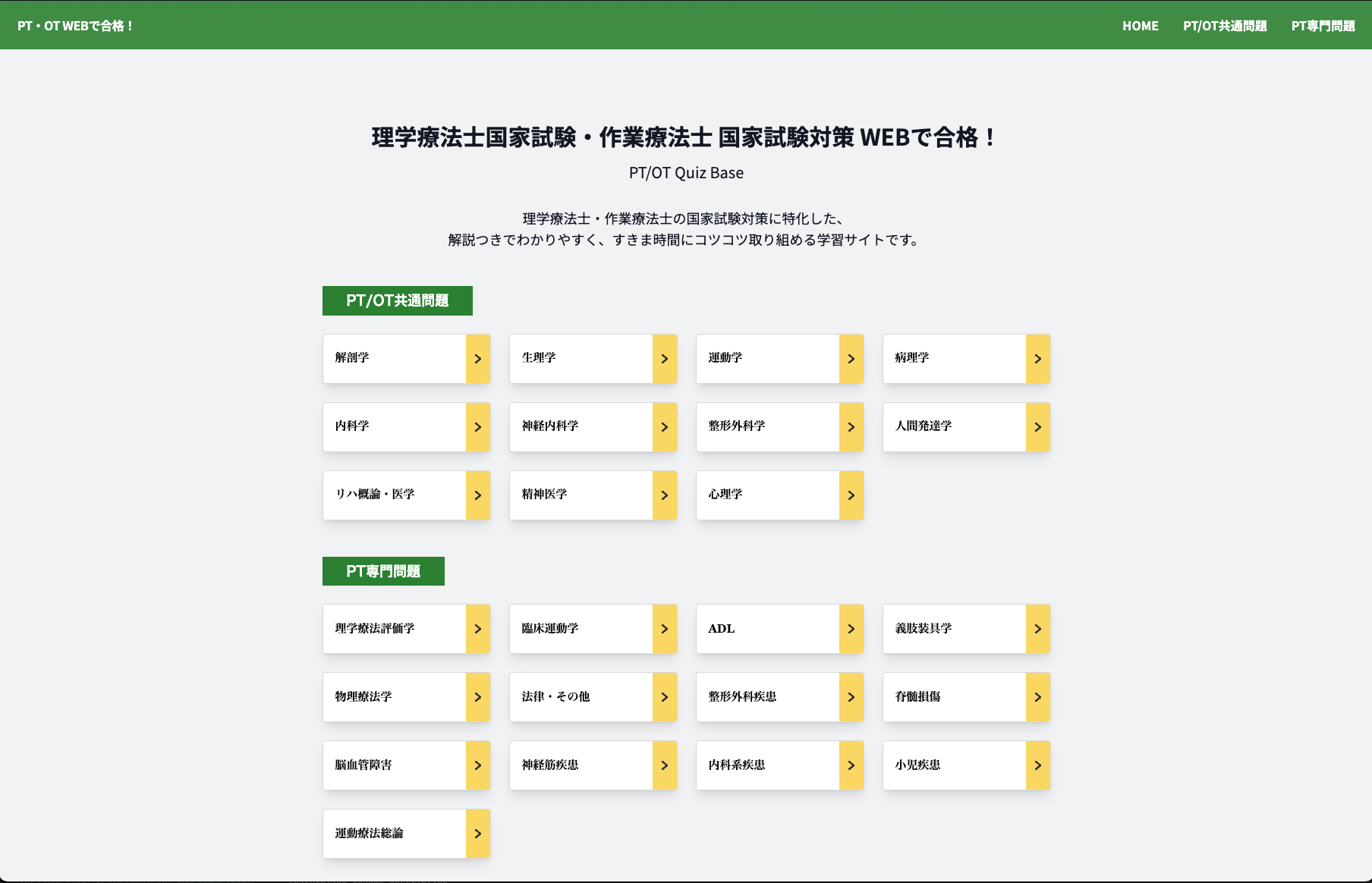Screen dimensions: 1372x883
Task: Go to the 小児疾患 category
Action: pos(967,765)
